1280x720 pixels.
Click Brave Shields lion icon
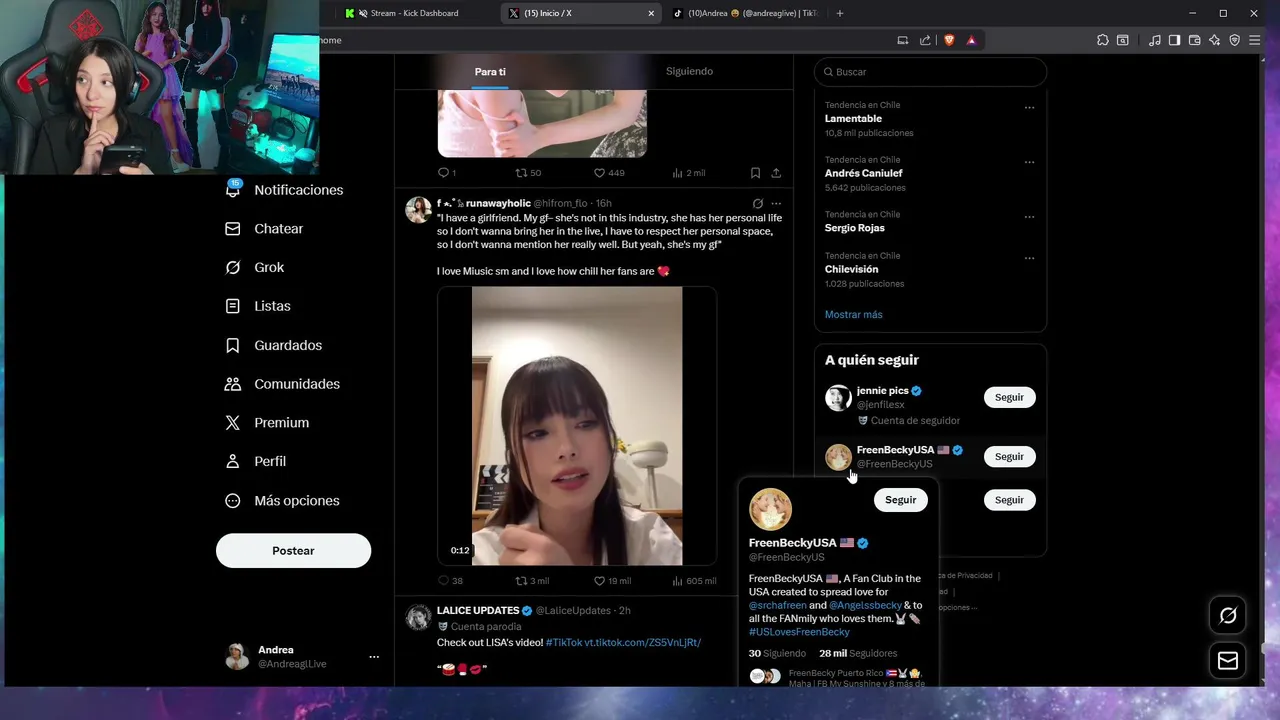[949, 40]
